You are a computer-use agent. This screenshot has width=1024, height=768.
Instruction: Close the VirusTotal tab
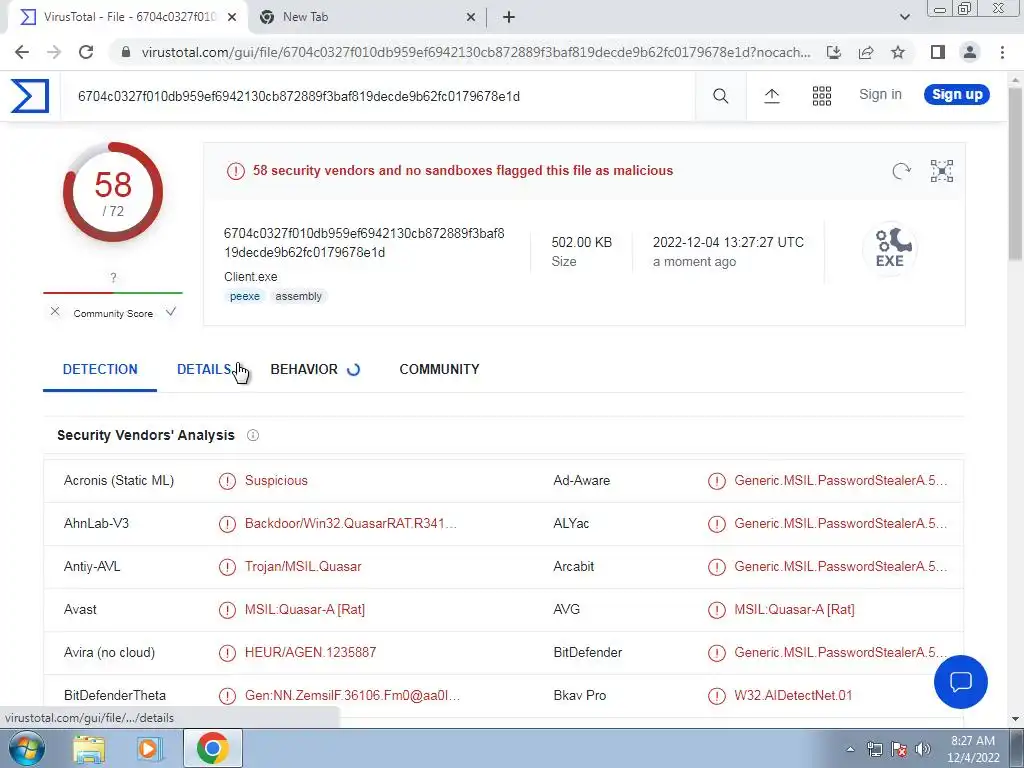(232, 18)
